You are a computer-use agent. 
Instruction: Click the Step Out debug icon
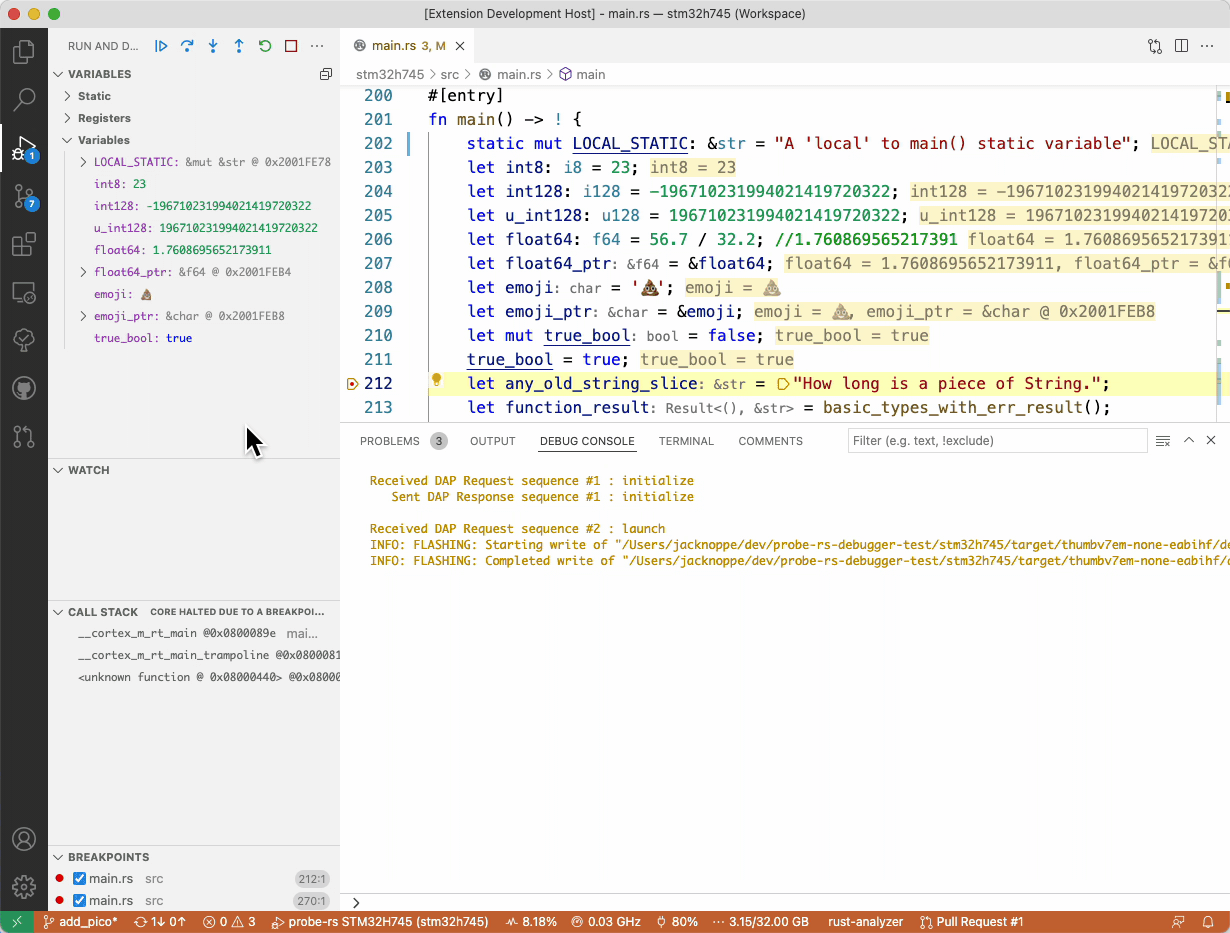[x=239, y=46]
